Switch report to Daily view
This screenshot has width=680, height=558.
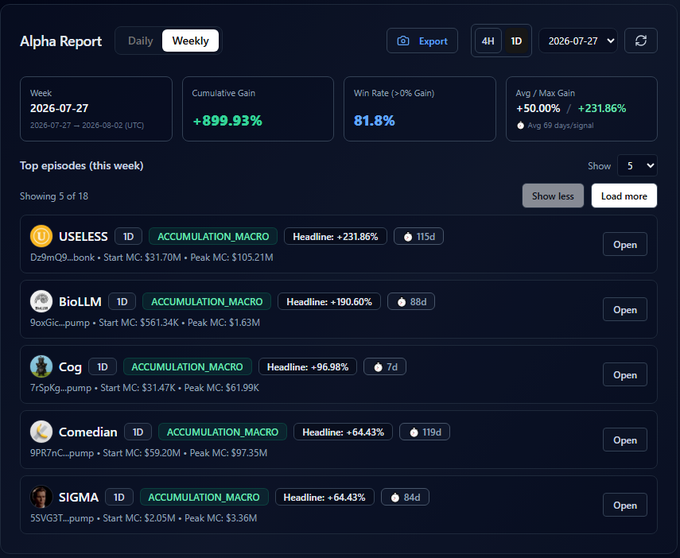tap(140, 41)
